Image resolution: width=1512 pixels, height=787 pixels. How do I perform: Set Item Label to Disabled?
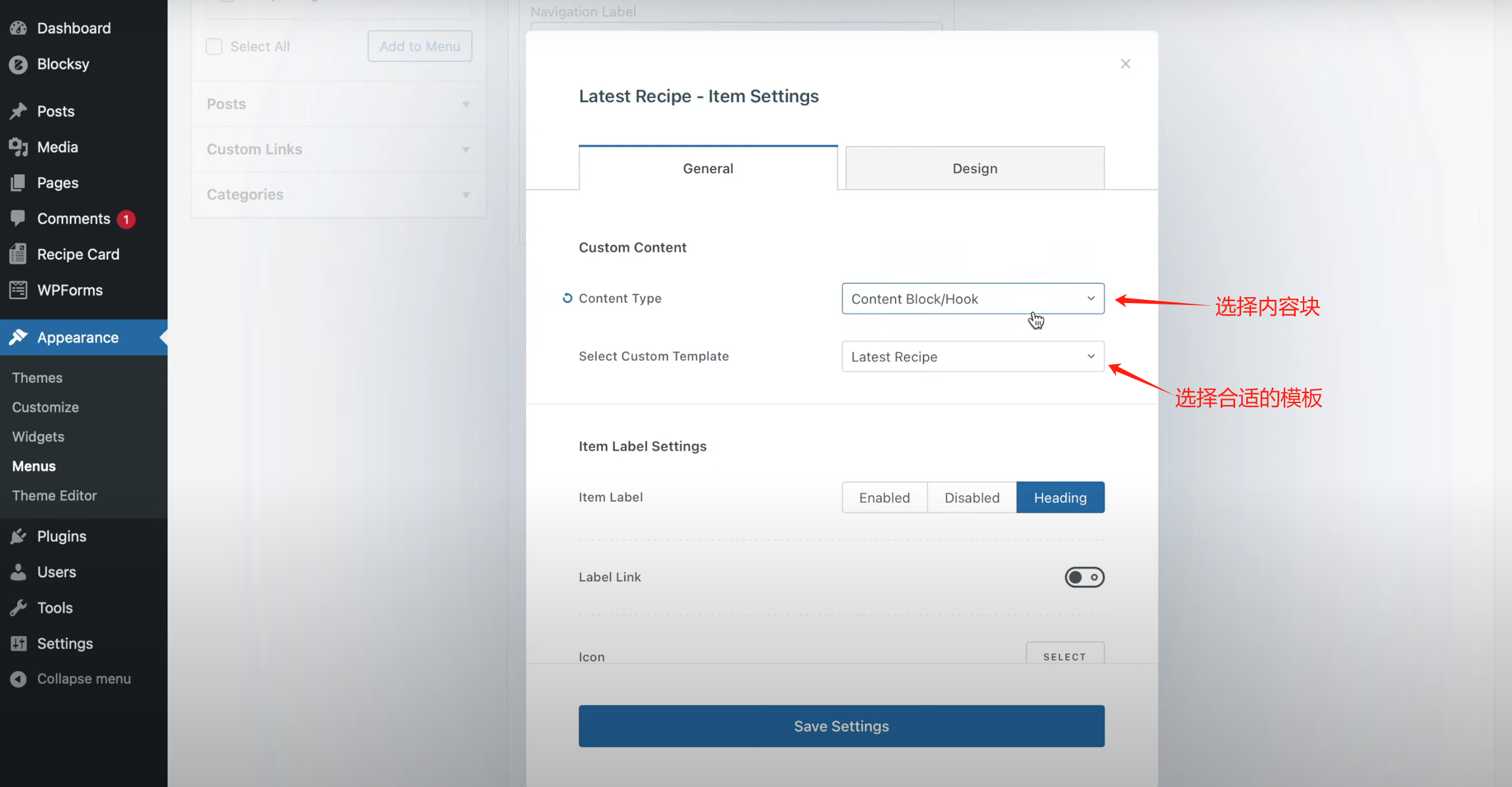971,497
